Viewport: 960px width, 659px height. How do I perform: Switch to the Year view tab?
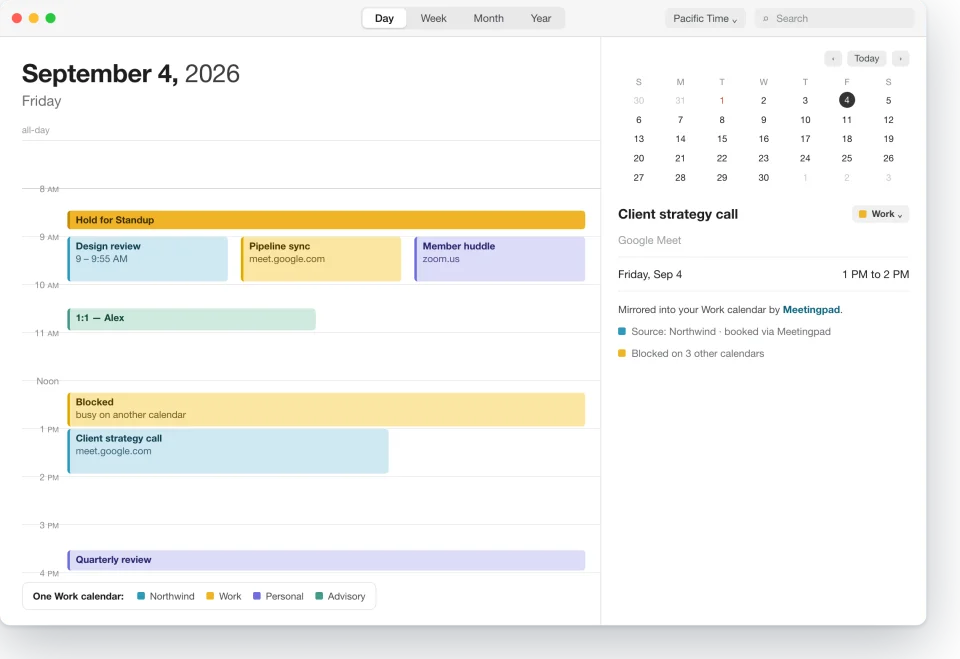(x=541, y=18)
